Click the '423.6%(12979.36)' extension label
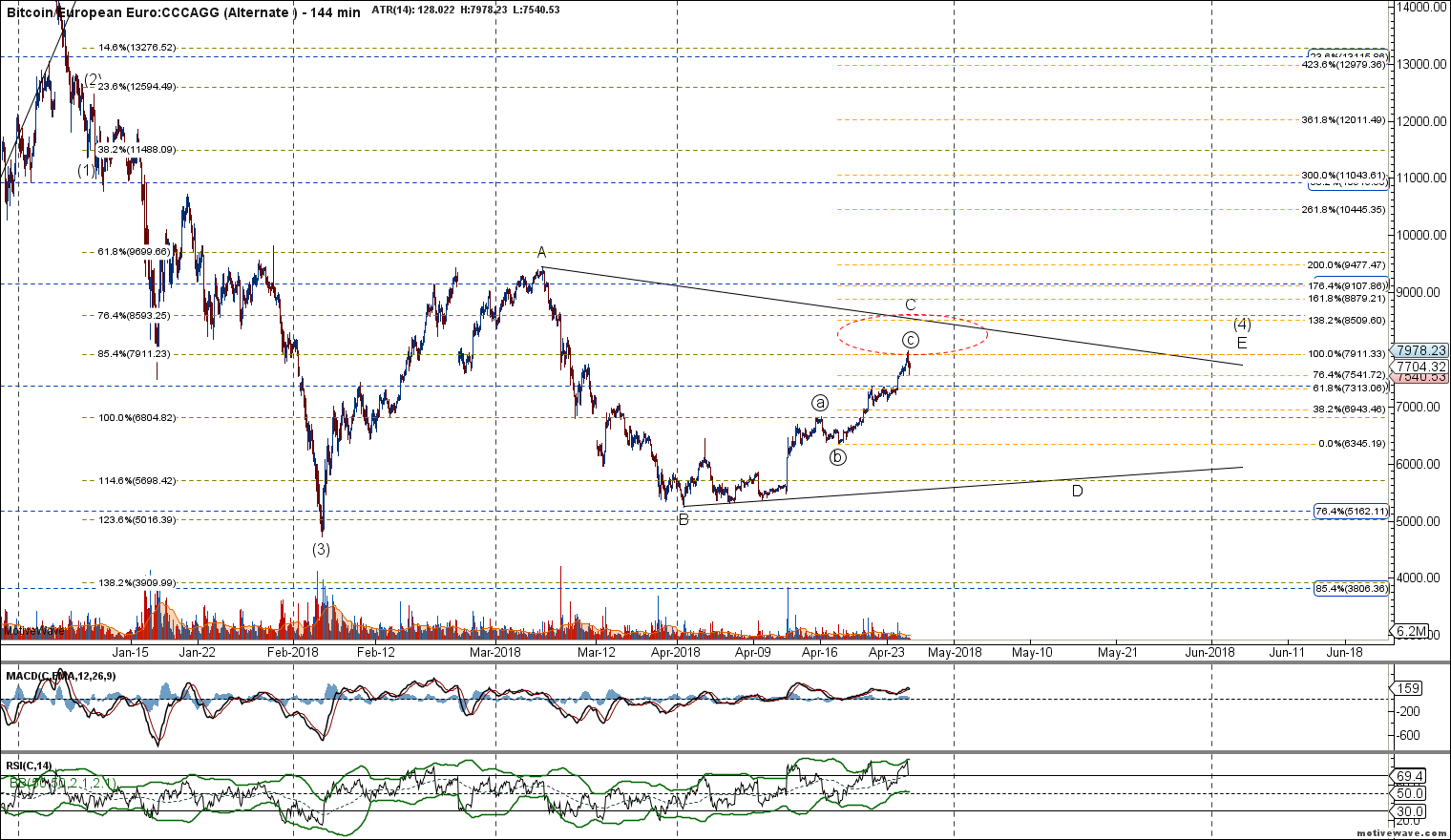Screen dimensions: 1451x840 point(1344,64)
